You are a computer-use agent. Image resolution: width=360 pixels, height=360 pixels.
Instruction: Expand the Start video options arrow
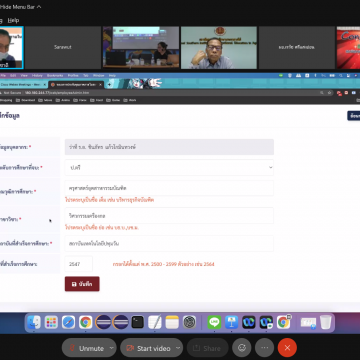[x=178, y=348]
